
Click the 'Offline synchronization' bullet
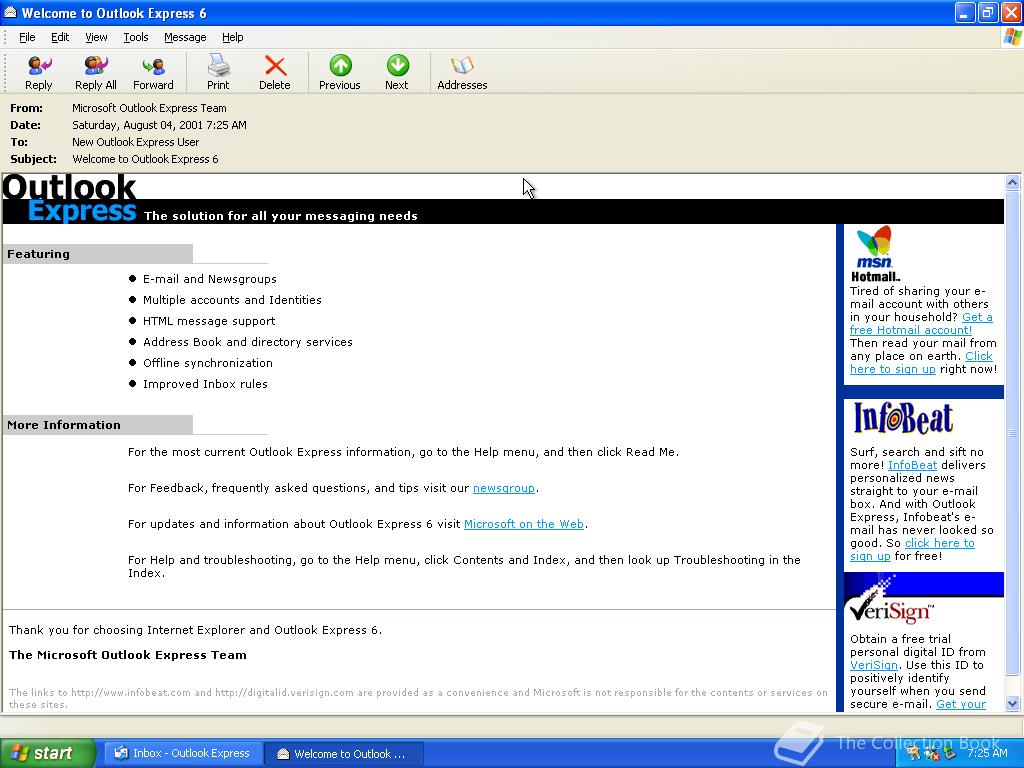point(208,362)
